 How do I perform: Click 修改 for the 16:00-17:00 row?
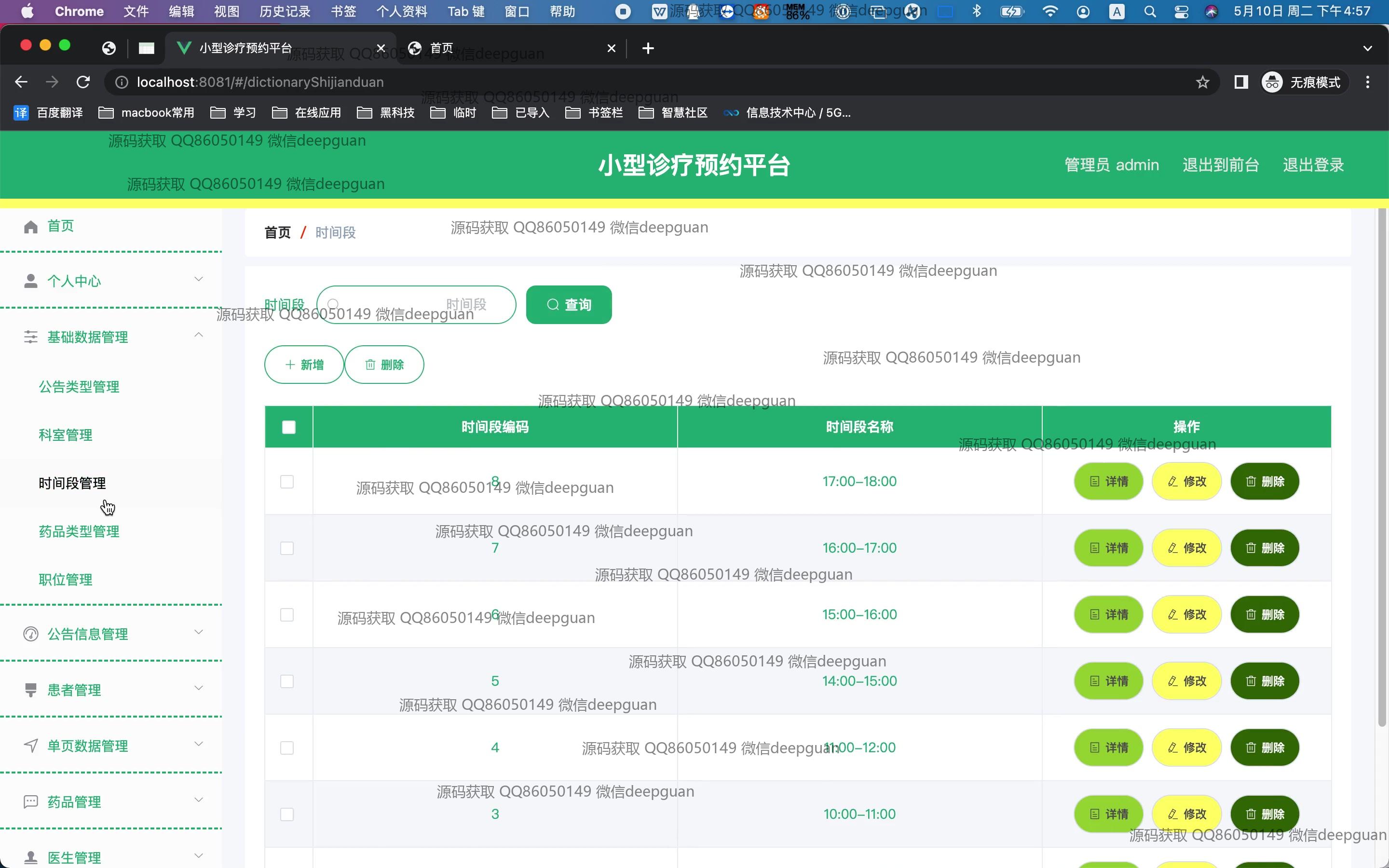(x=1186, y=548)
